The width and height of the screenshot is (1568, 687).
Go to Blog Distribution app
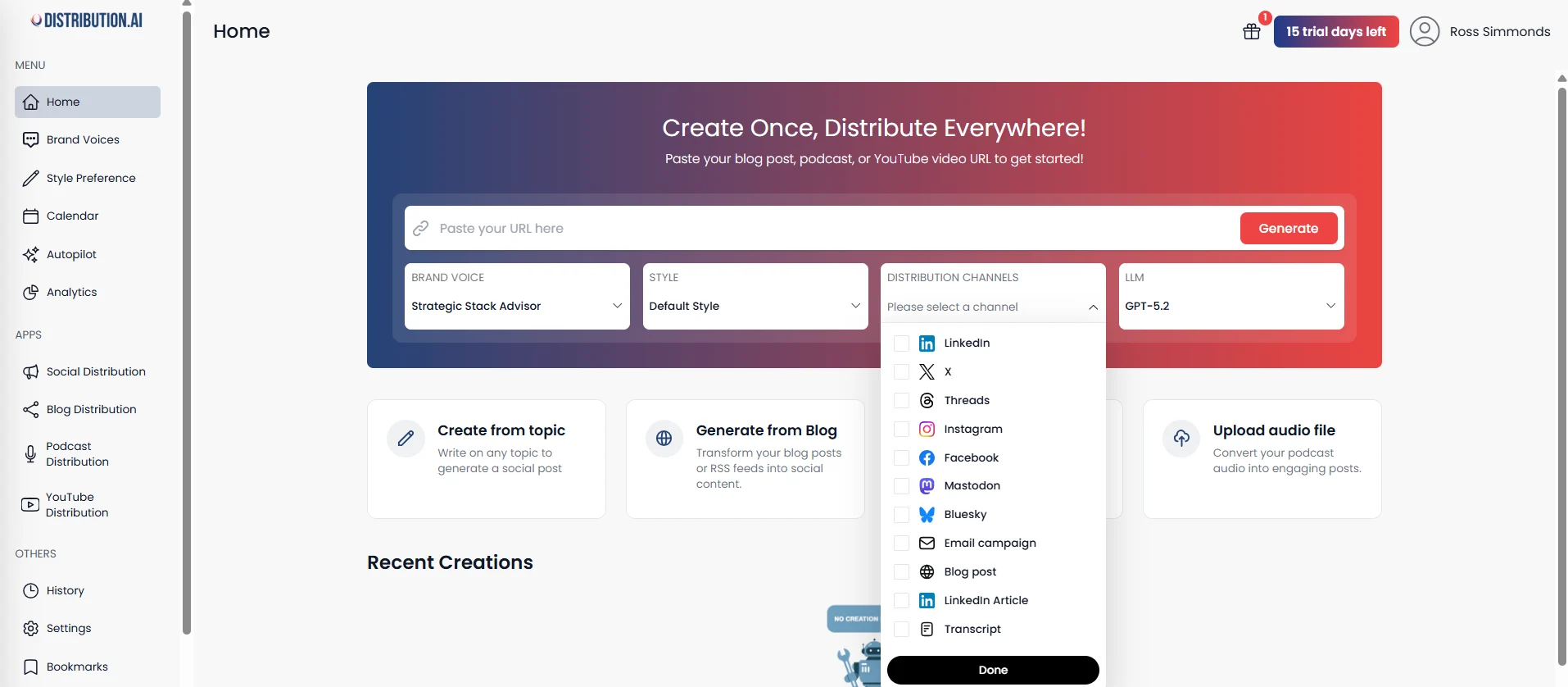(x=88, y=410)
